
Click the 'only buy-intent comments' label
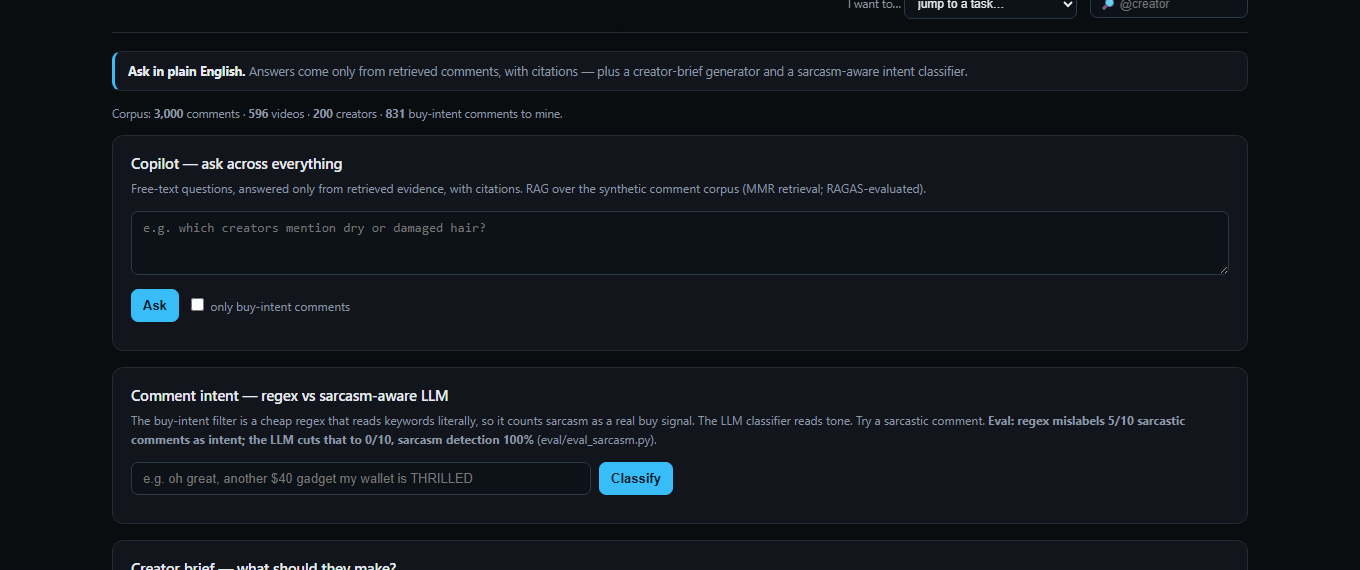280,307
